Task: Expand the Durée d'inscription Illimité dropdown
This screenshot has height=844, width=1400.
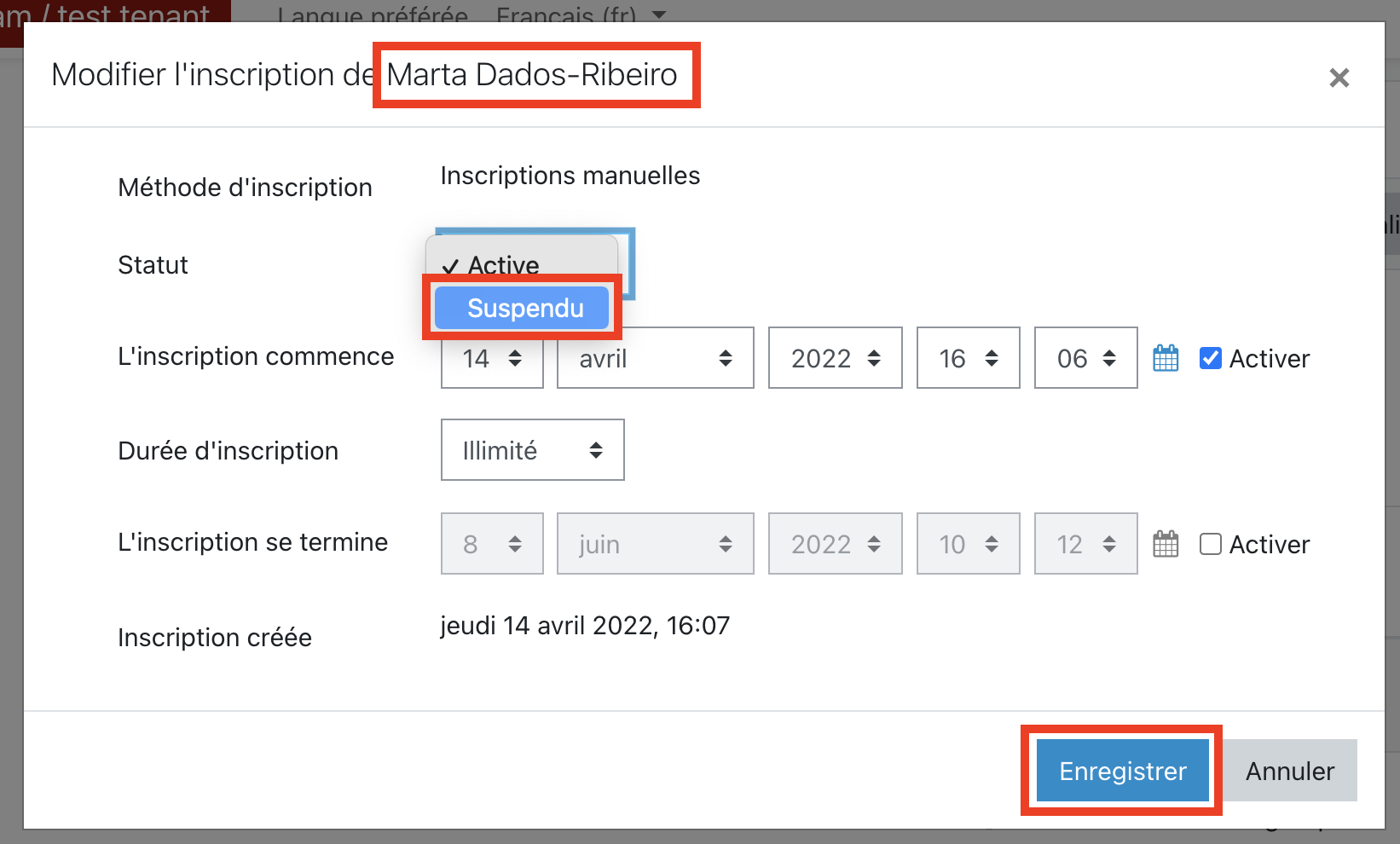Action: pyautogui.click(x=532, y=450)
